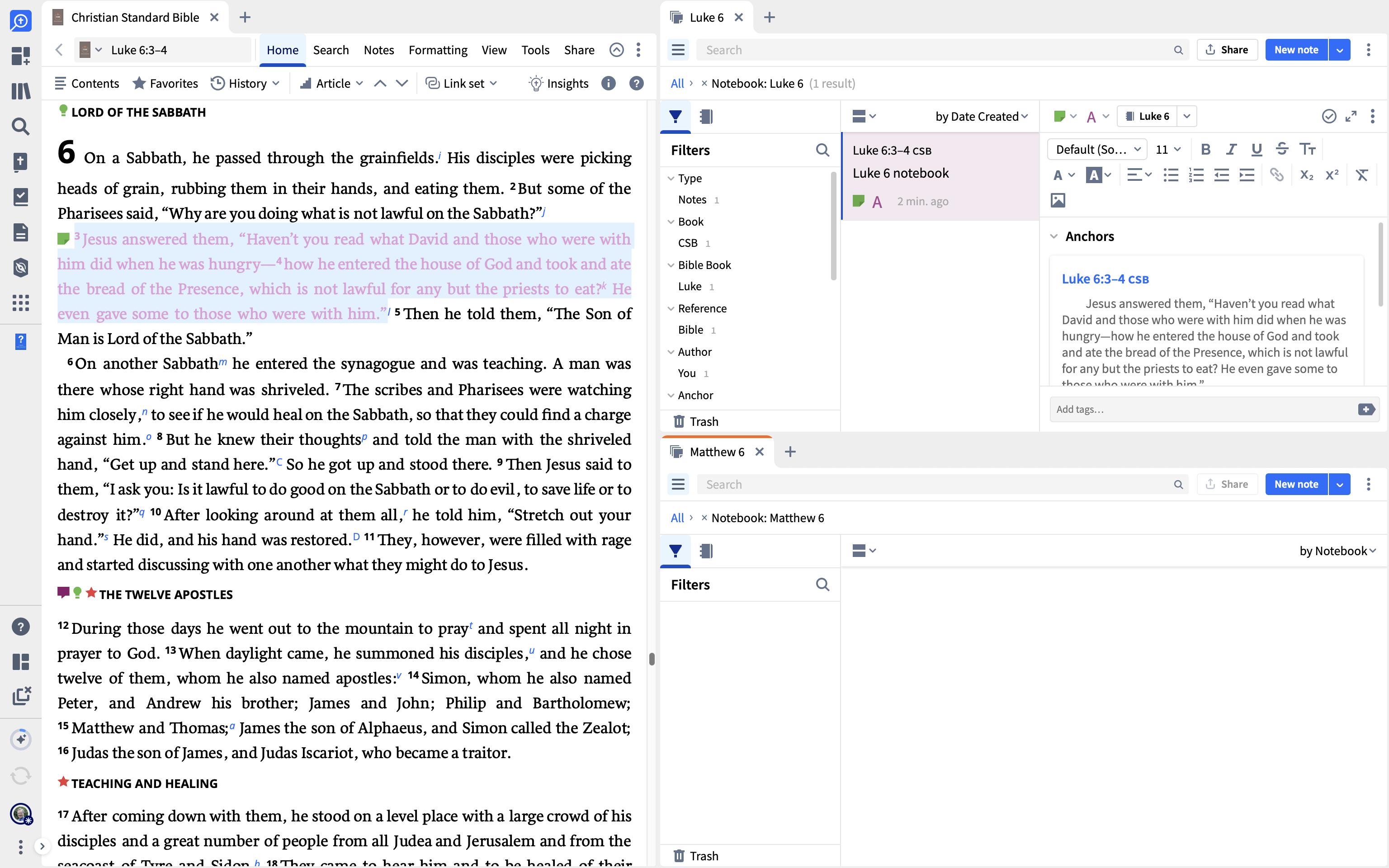Open the Library icon in sidebar

click(x=21, y=91)
